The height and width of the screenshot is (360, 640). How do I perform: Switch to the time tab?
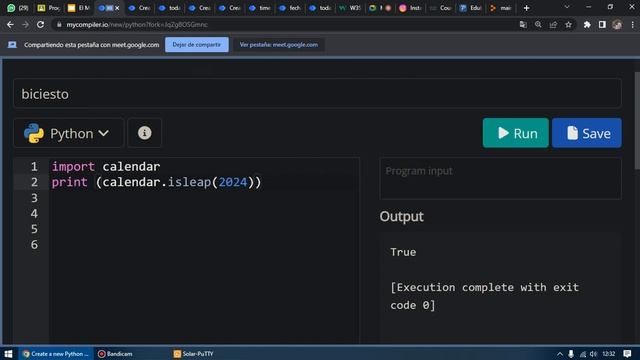pyautogui.click(x=260, y=8)
